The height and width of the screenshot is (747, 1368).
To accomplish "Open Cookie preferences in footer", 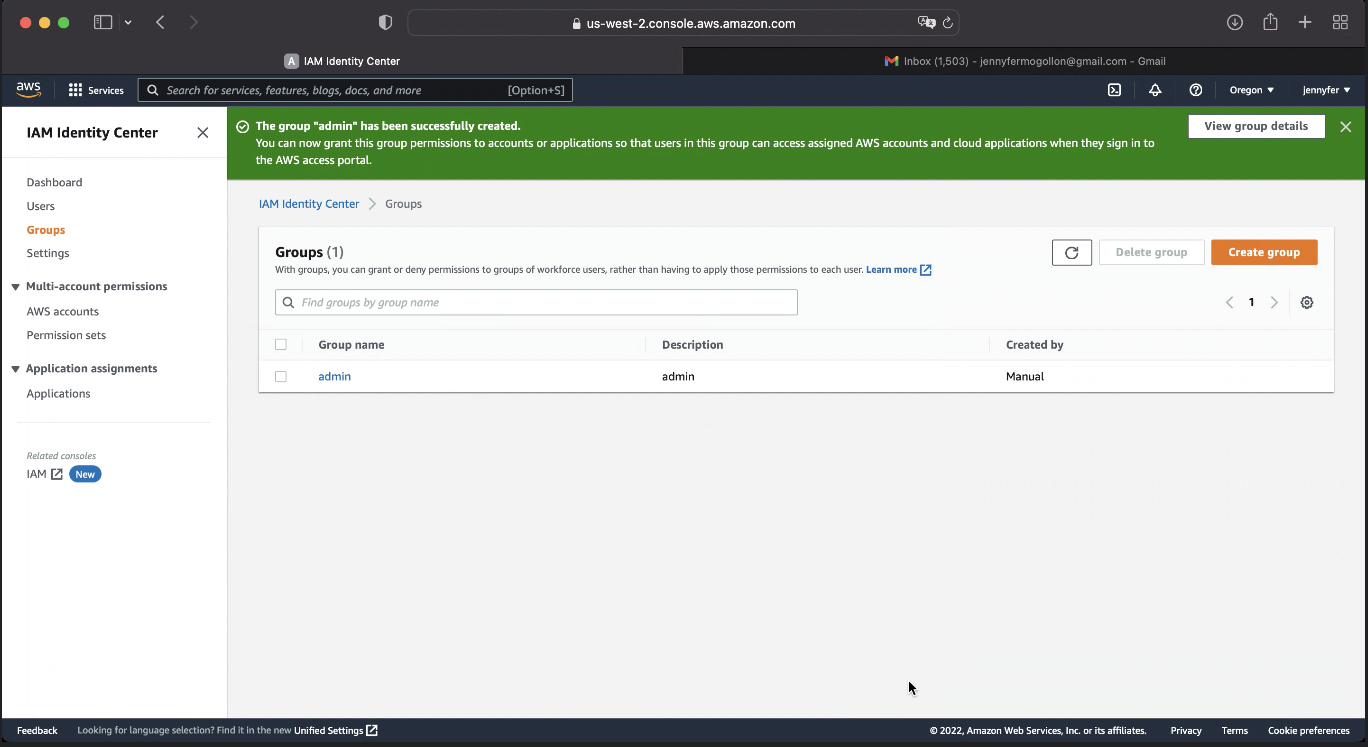I will [x=1309, y=731].
